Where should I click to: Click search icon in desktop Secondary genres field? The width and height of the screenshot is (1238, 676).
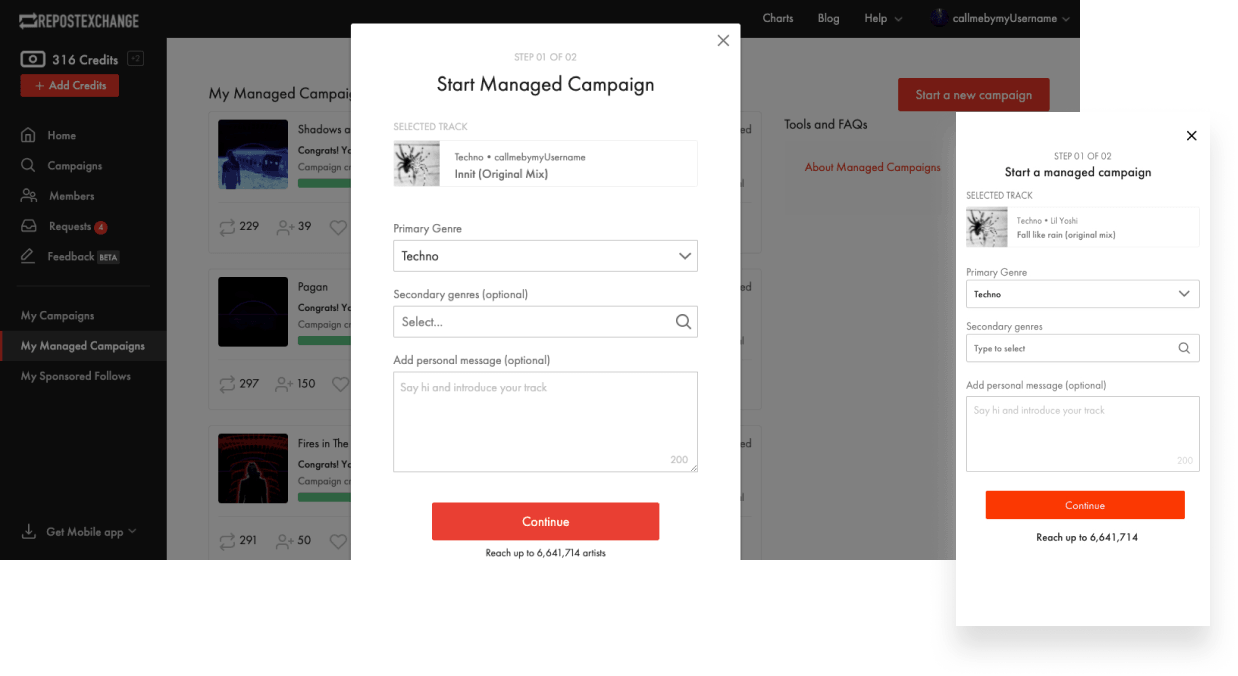[683, 322]
